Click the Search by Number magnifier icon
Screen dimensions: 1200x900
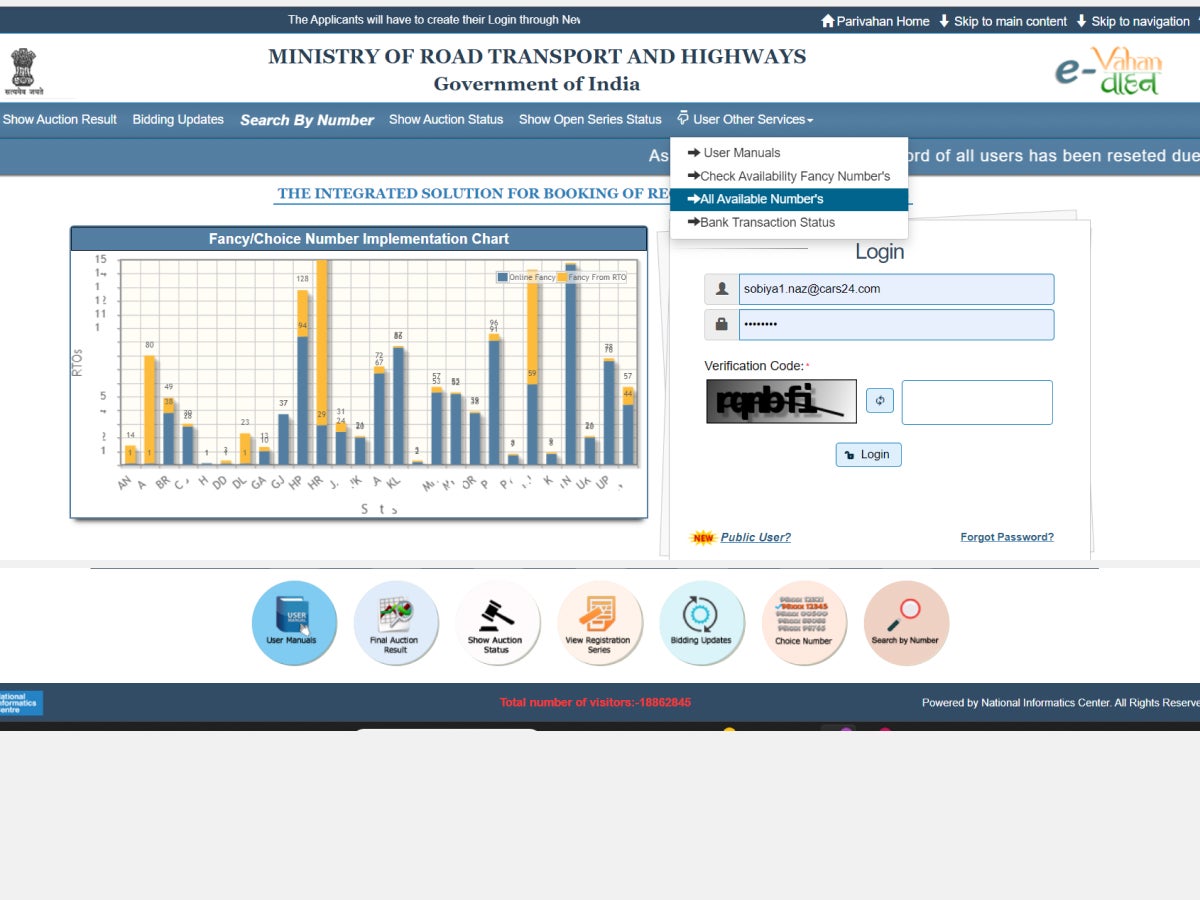point(905,622)
